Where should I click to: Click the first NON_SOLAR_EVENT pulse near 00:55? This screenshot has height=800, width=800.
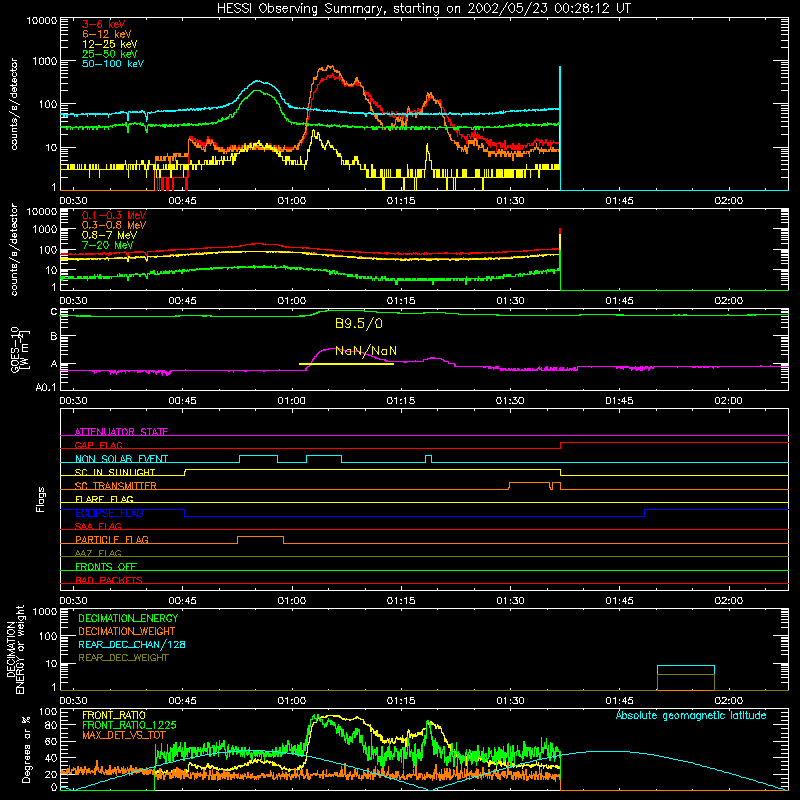click(x=259, y=459)
